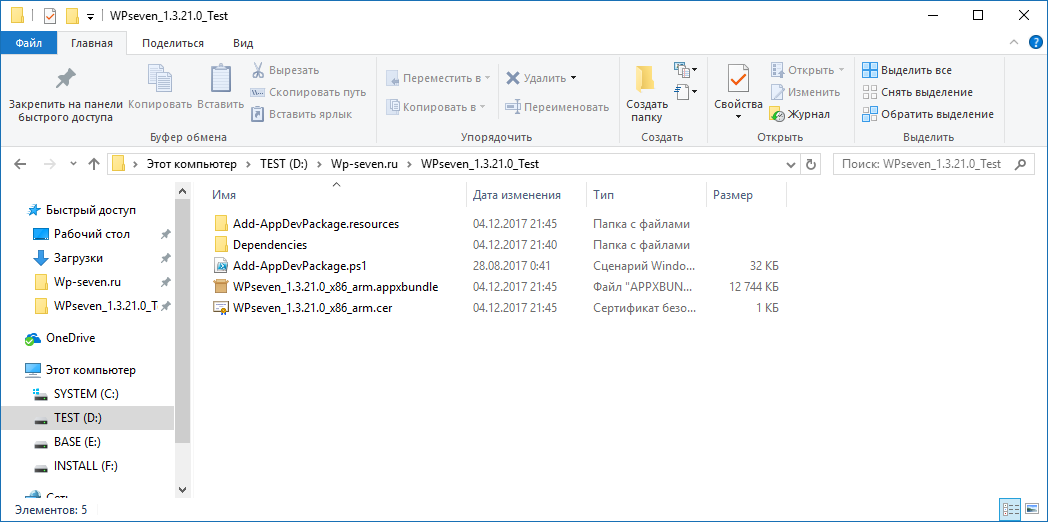Click Deselect All (Снять выделение) in ribbon
The height and width of the screenshot is (522, 1048).
pos(925,92)
